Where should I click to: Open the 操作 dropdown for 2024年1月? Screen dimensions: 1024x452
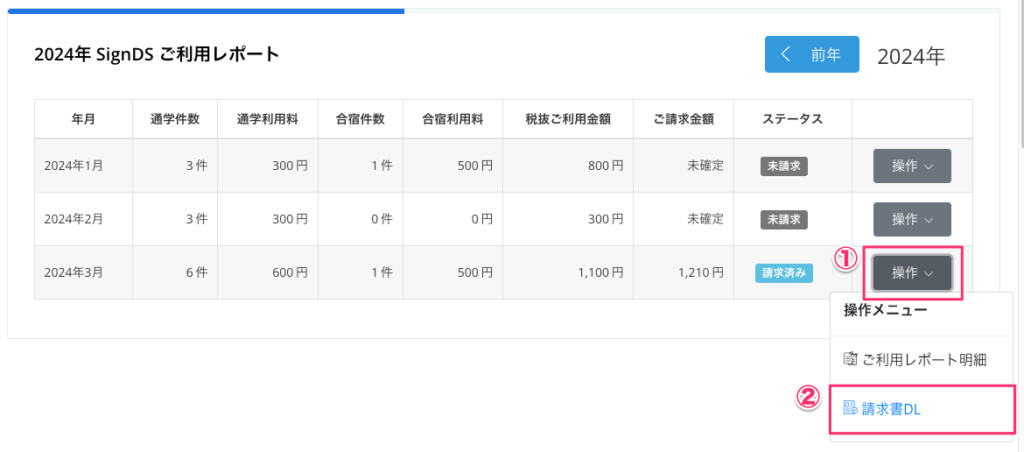[x=911, y=166]
